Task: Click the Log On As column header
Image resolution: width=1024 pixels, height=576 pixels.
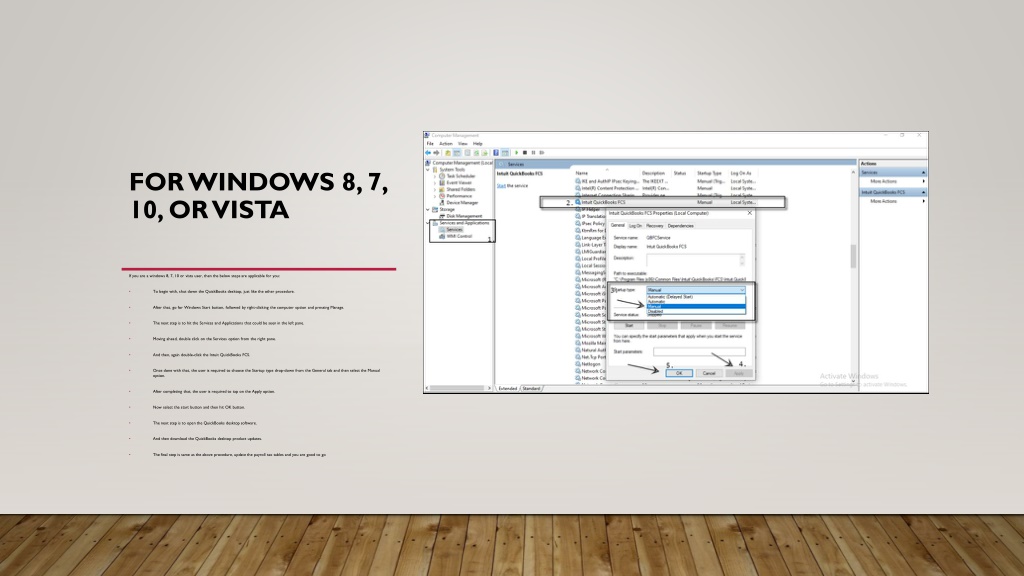Action: point(741,174)
